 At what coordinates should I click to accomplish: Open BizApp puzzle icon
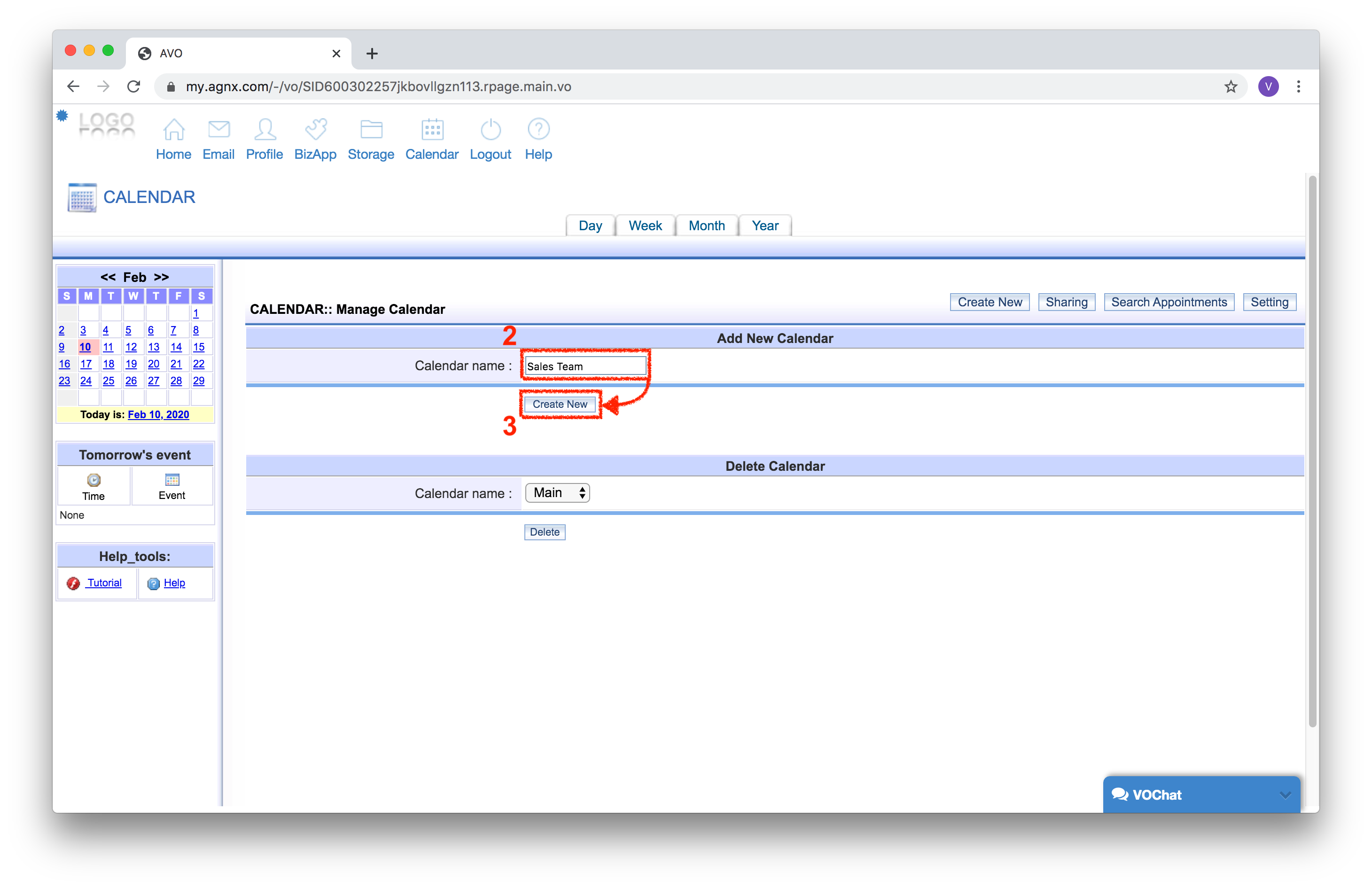(x=315, y=130)
